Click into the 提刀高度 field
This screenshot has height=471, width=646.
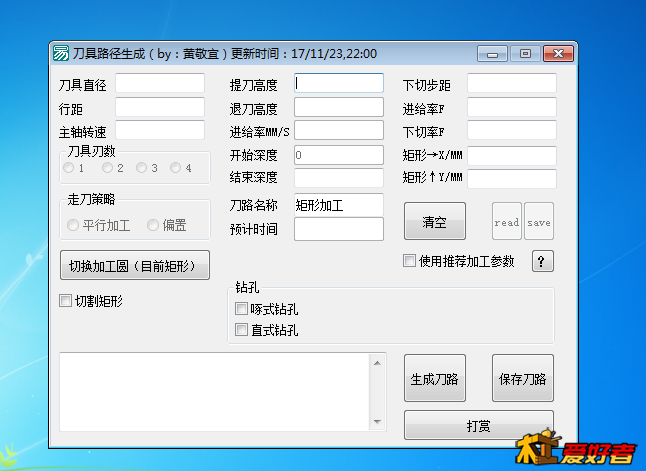coord(339,83)
